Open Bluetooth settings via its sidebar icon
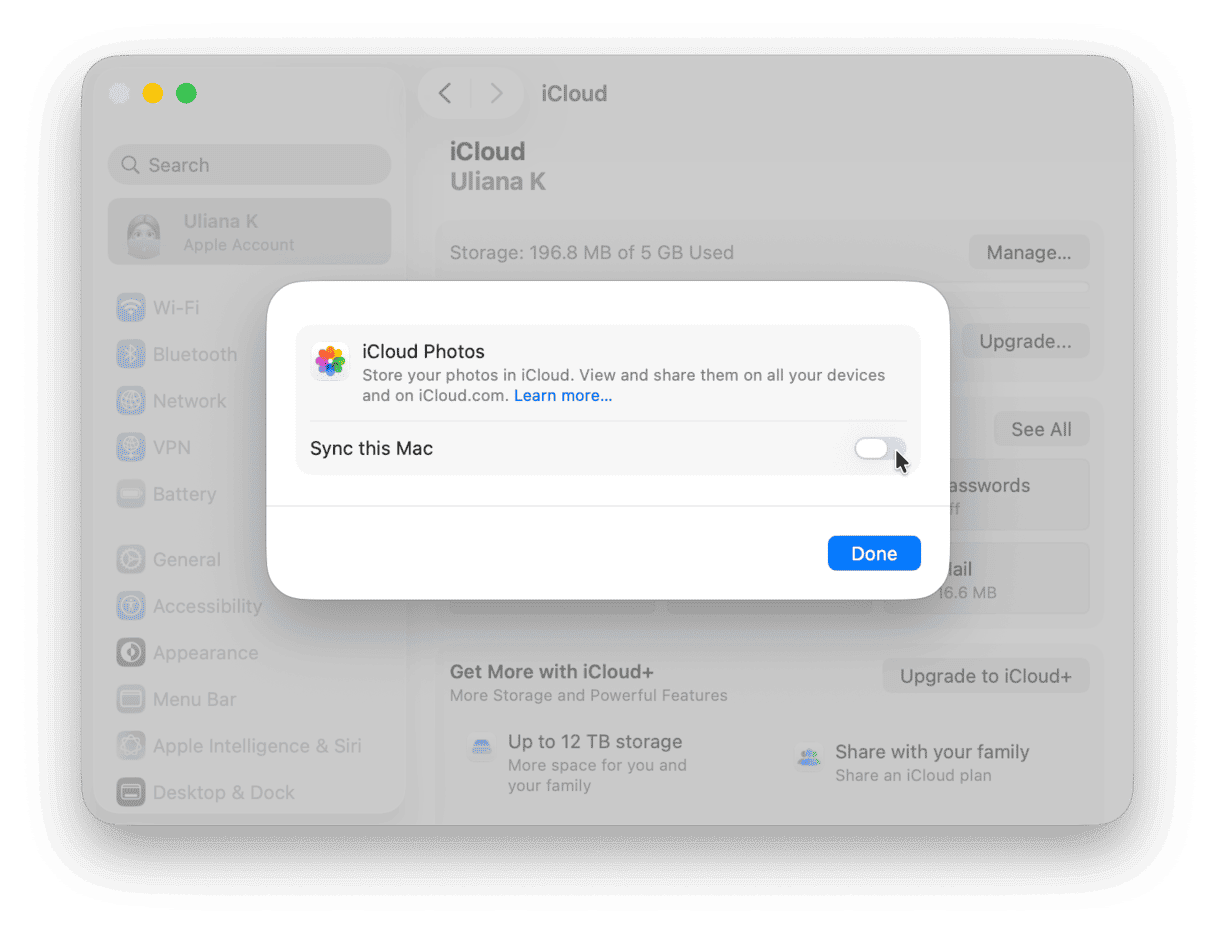1215x933 pixels. [x=131, y=354]
